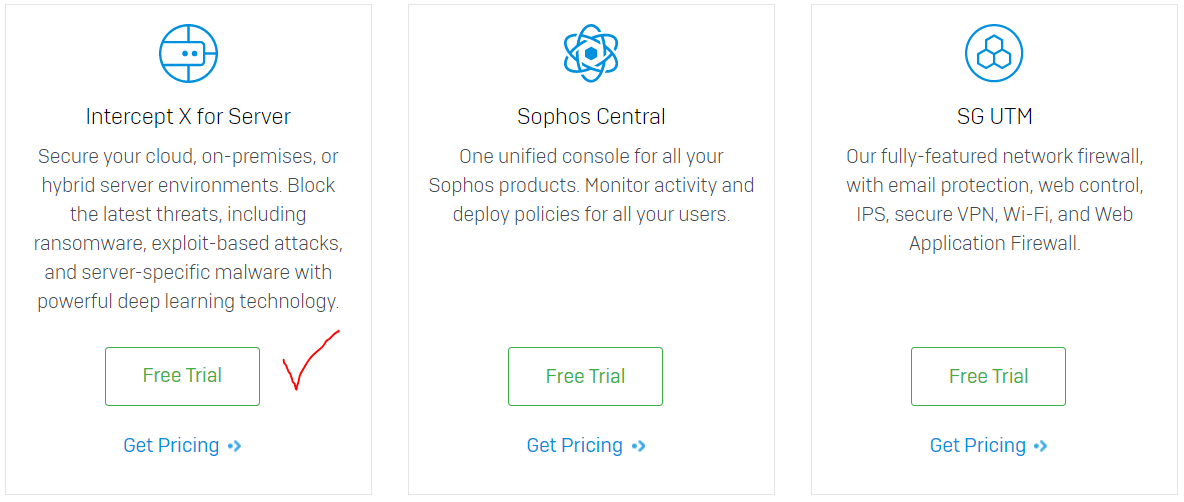The width and height of the screenshot is (1184, 502).
Task: Open Get Pricing for Sophos Central
Action: (x=575, y=445)
